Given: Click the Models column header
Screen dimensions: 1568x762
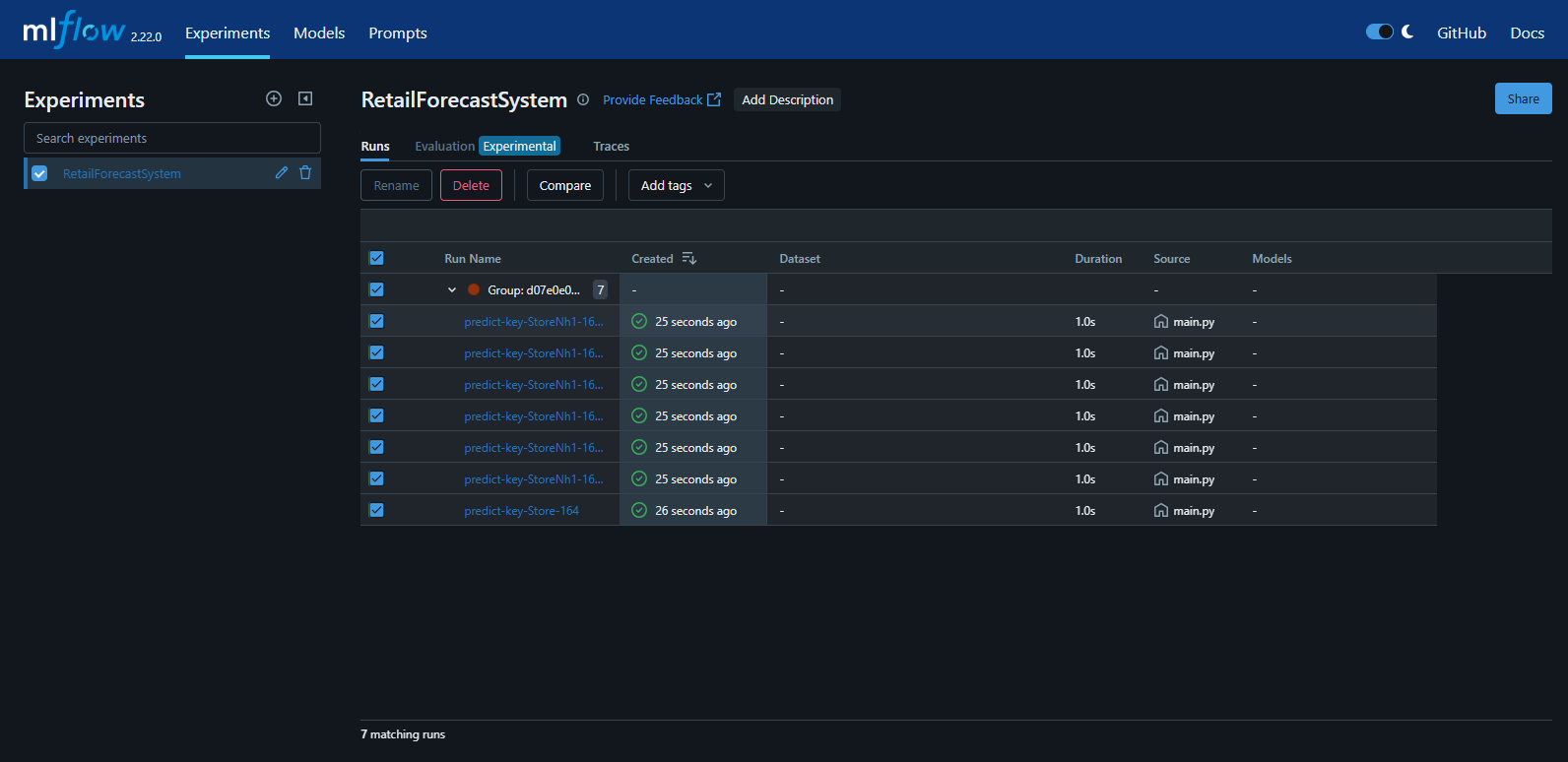Looking at the screenshot, I should click(x=1272, y=258).
